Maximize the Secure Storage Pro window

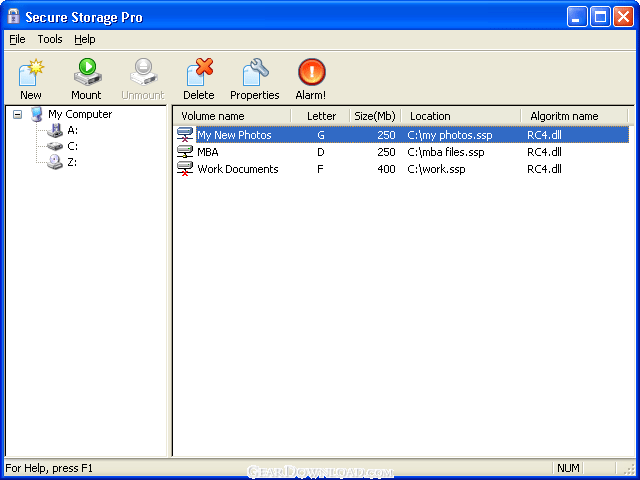coord(600,17)
